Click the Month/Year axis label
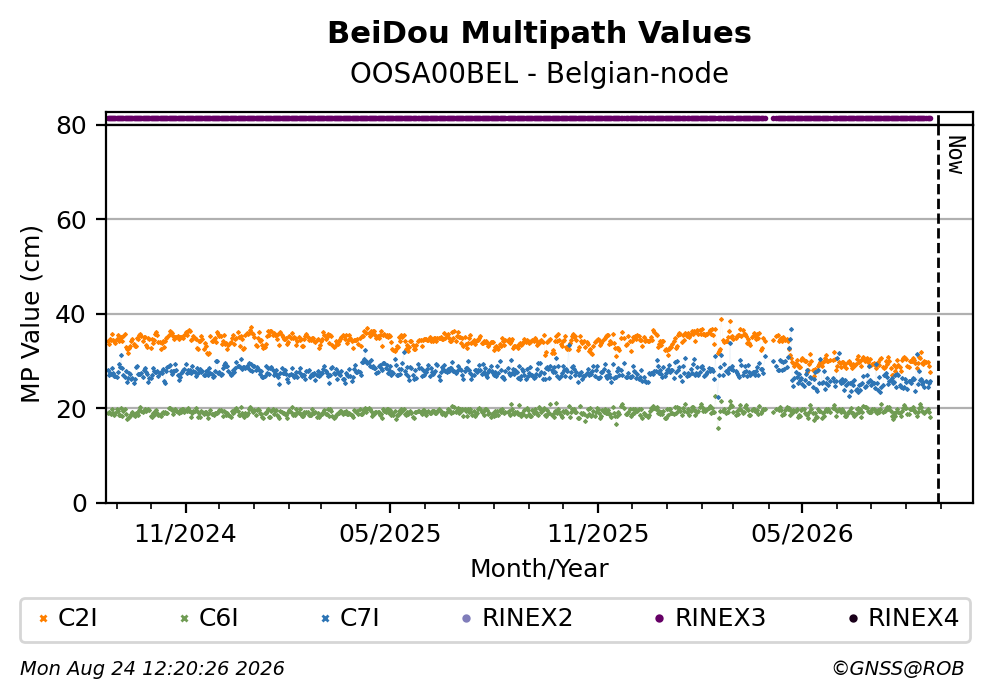The image size is (993, 699). [x=540, y=569]
